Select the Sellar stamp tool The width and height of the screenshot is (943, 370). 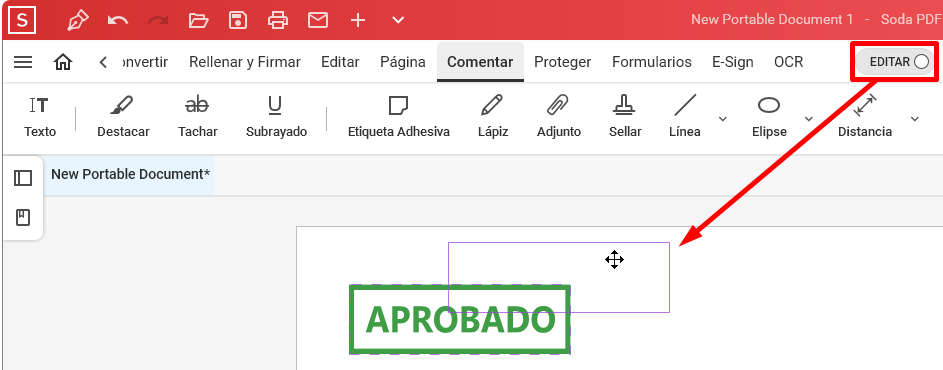tap(625, 117)
